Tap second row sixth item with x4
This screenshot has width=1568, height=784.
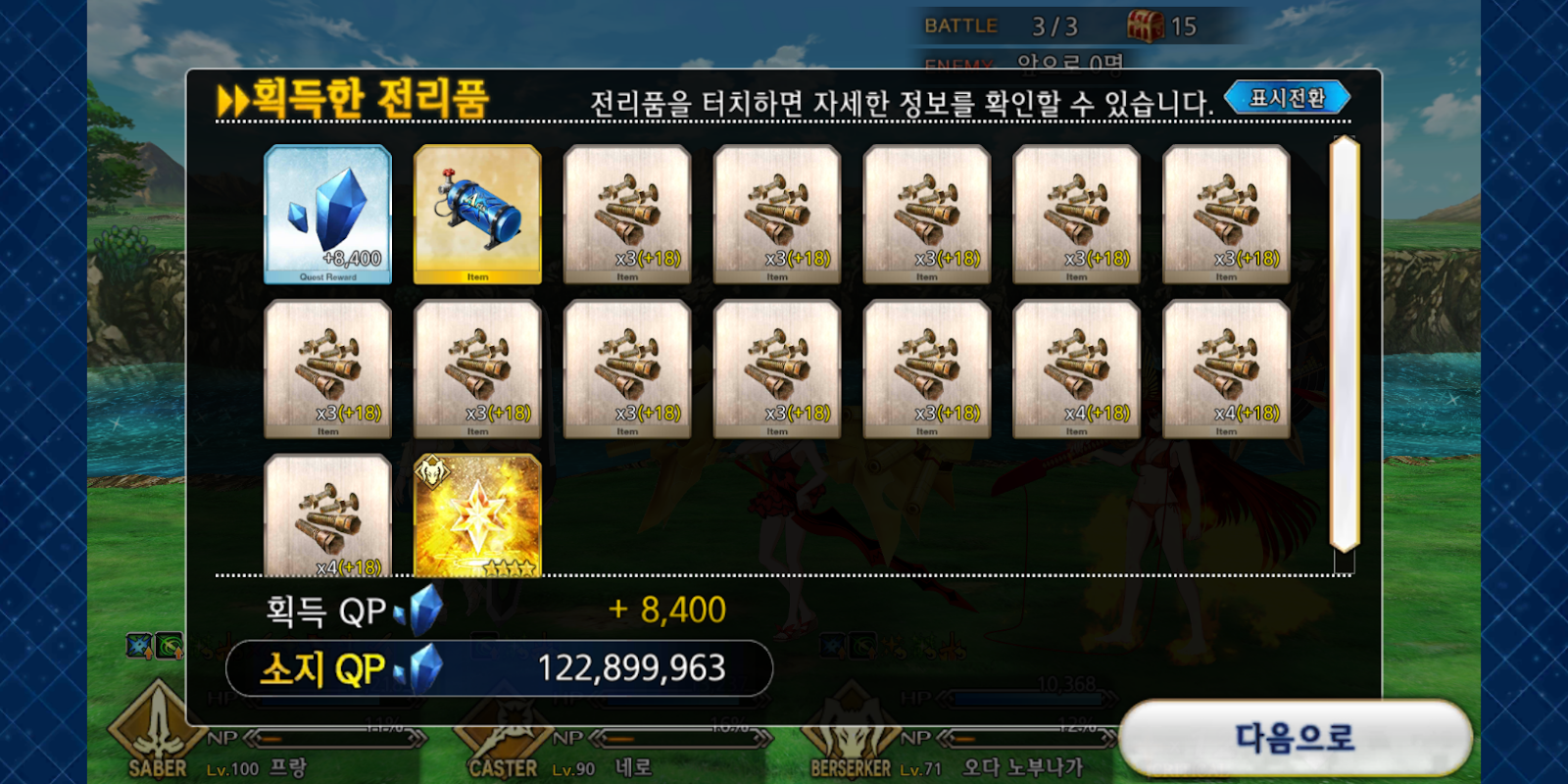click(x=1076, y=368)
